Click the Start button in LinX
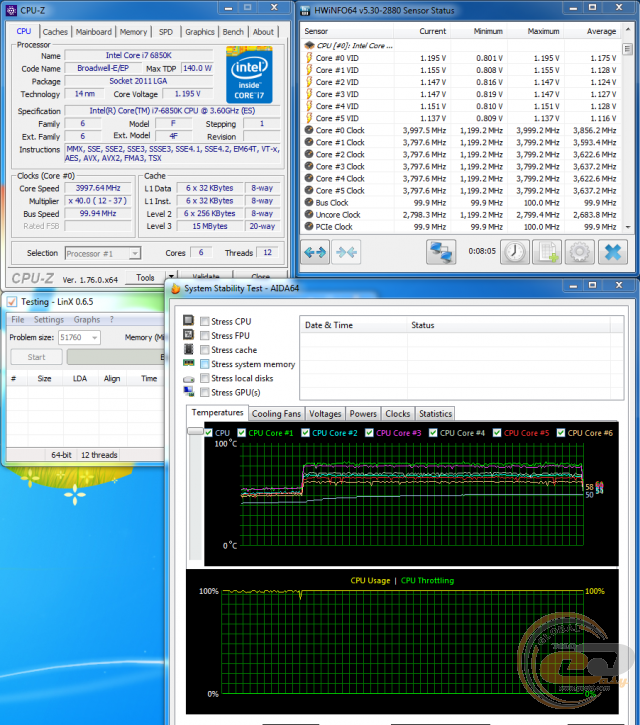This screenshot has width=640, height=725. (x=36, y=357)
